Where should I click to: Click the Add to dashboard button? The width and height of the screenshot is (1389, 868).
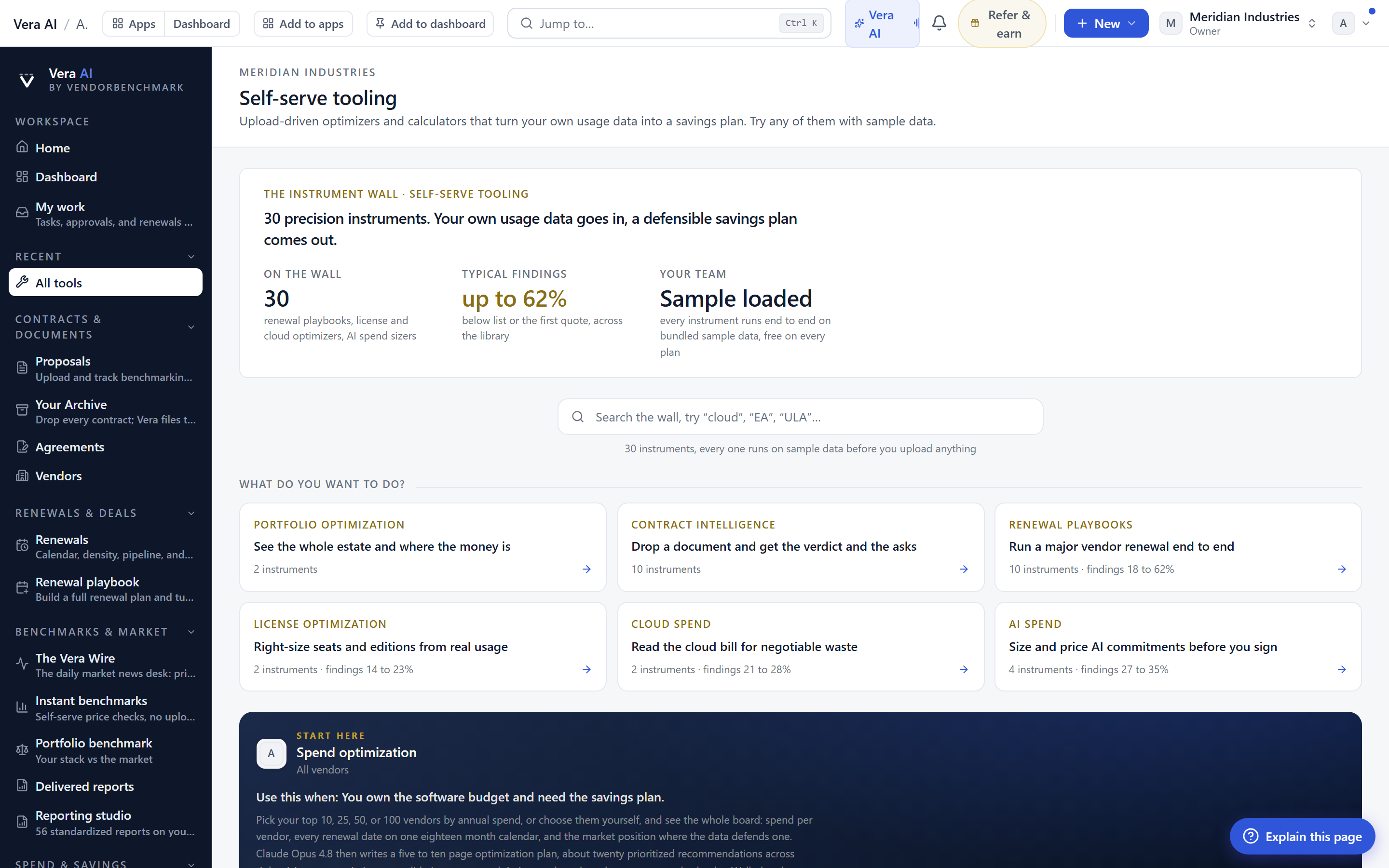(x=430, y=24)
